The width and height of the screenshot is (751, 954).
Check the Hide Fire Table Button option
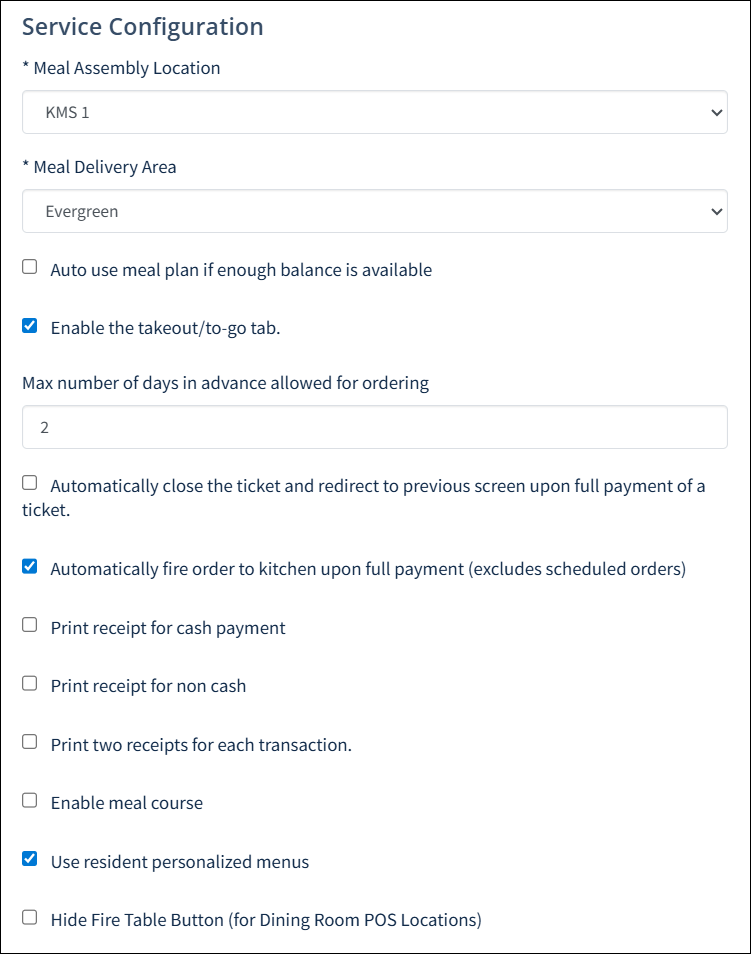tap(30, 917)
